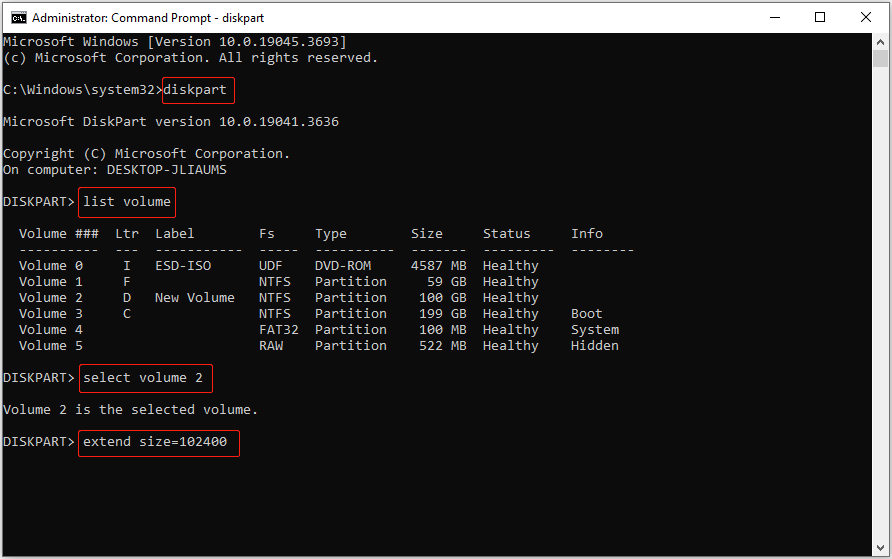892x559 pixels.
Task: Click the 'DESKTOP-JLIAUMS' computer name
Action: click(167, 170)
